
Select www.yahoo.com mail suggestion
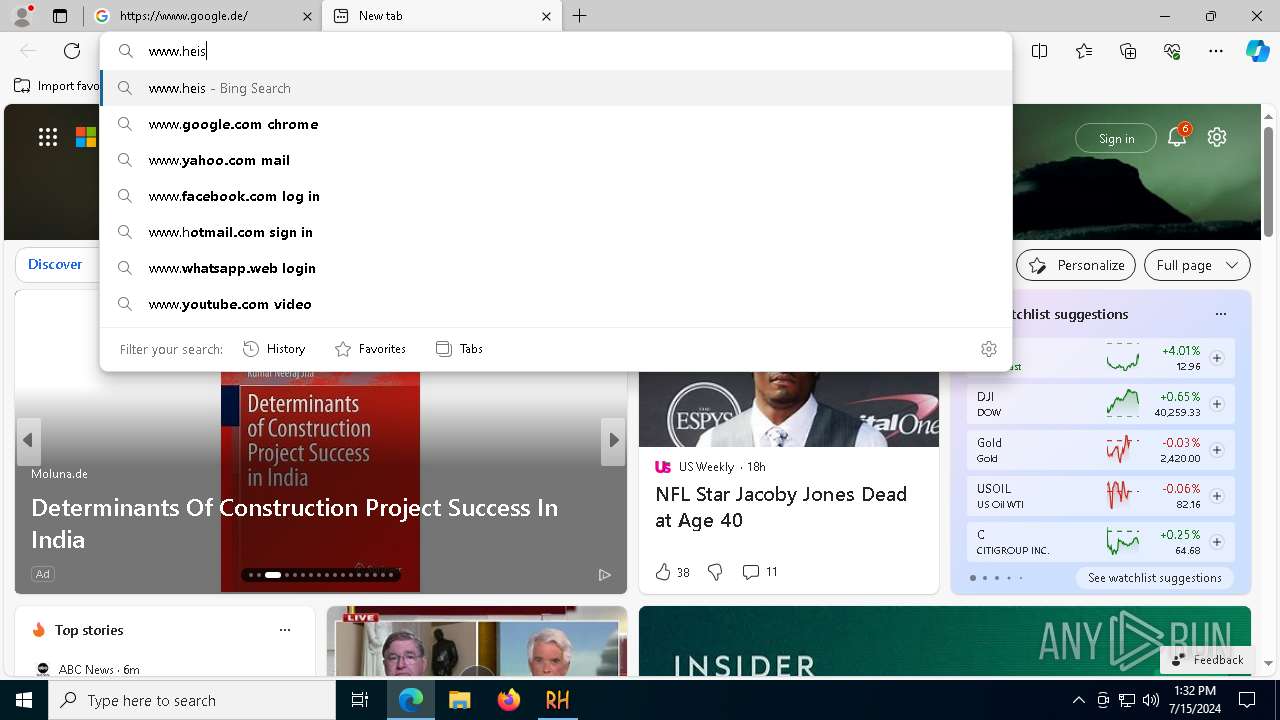click(x=556, y=160)
